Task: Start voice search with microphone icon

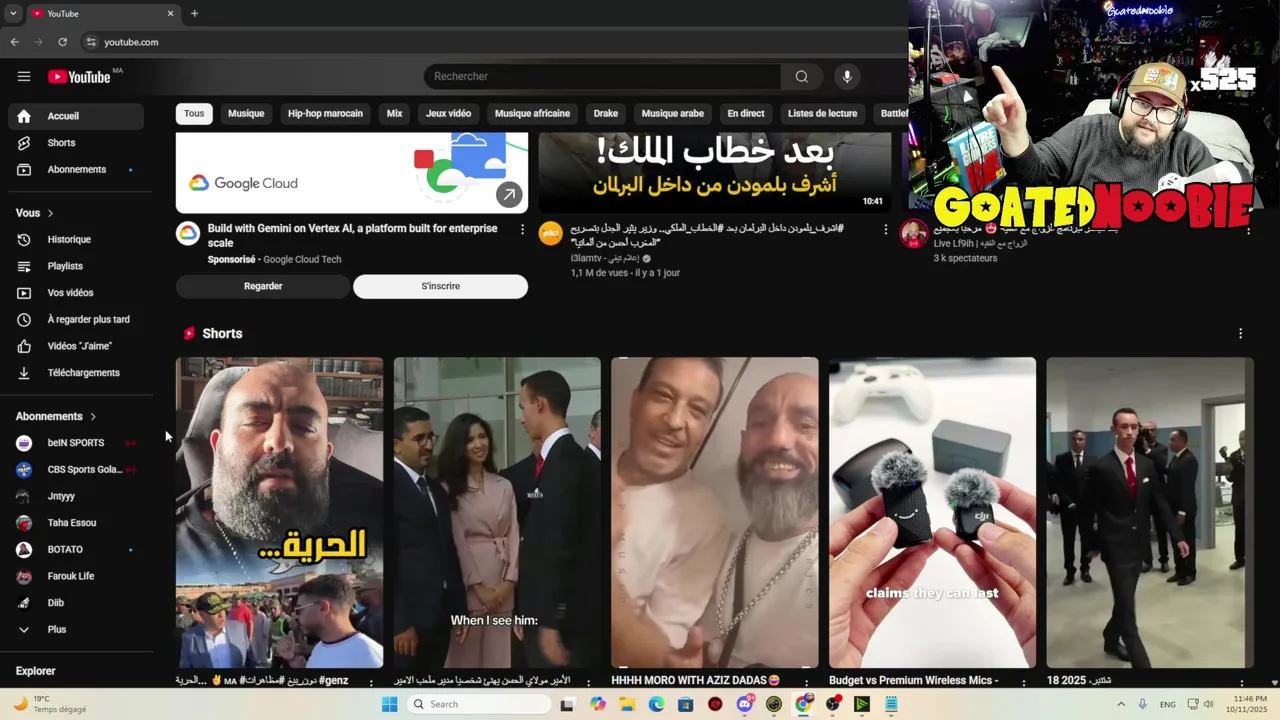Action: 847,77
